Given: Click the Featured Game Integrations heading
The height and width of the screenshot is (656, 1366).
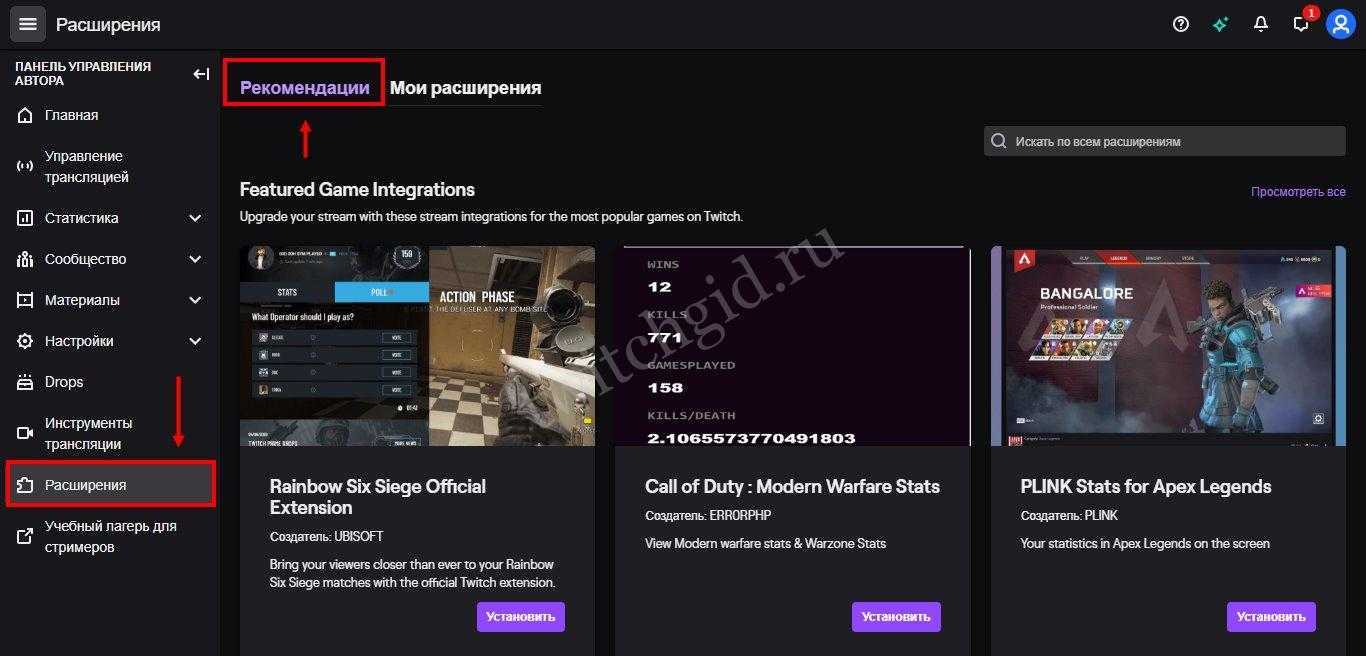Looking at the screenshot, I should point(357,190).
